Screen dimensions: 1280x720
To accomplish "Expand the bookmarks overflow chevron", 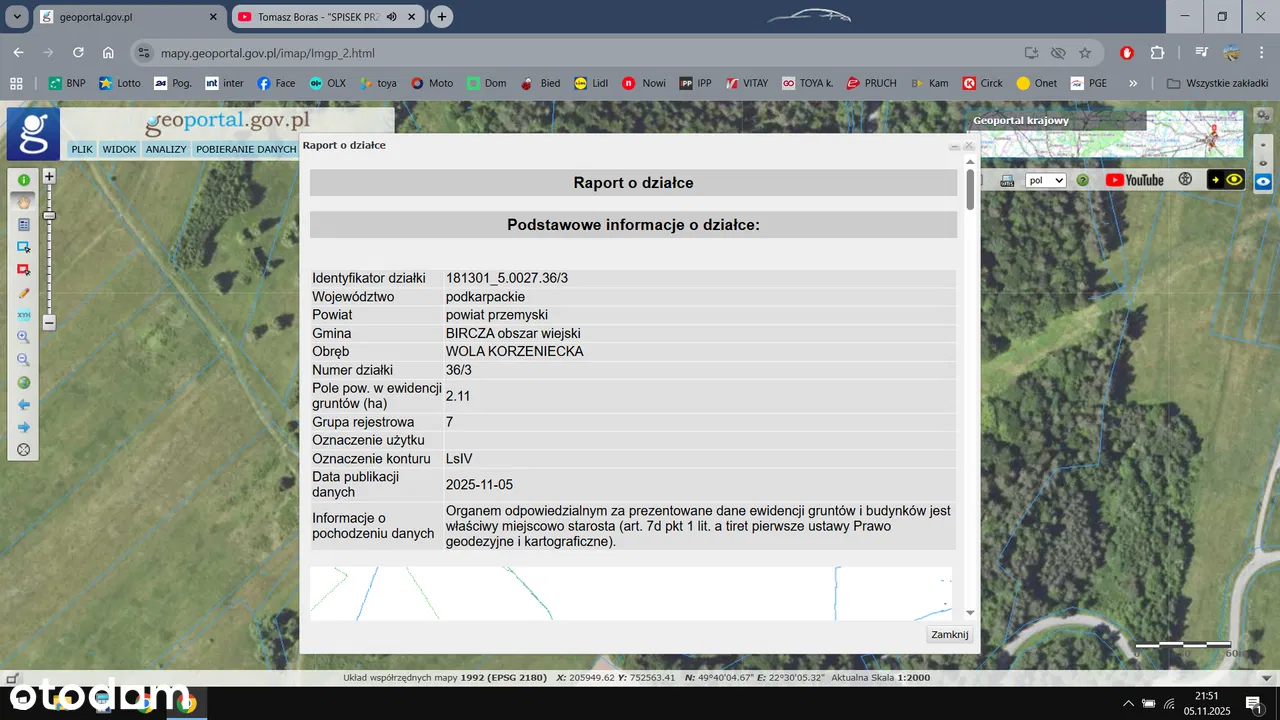I will pos(1133,83).
